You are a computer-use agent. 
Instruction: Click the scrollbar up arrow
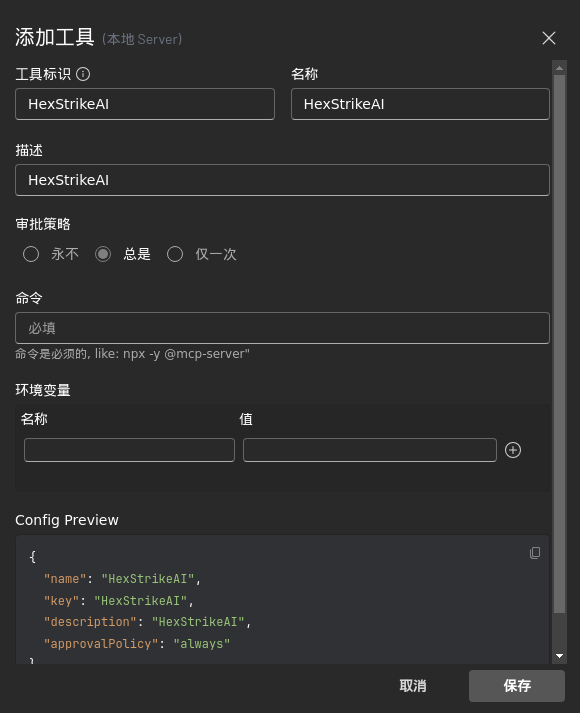[560, 68]
